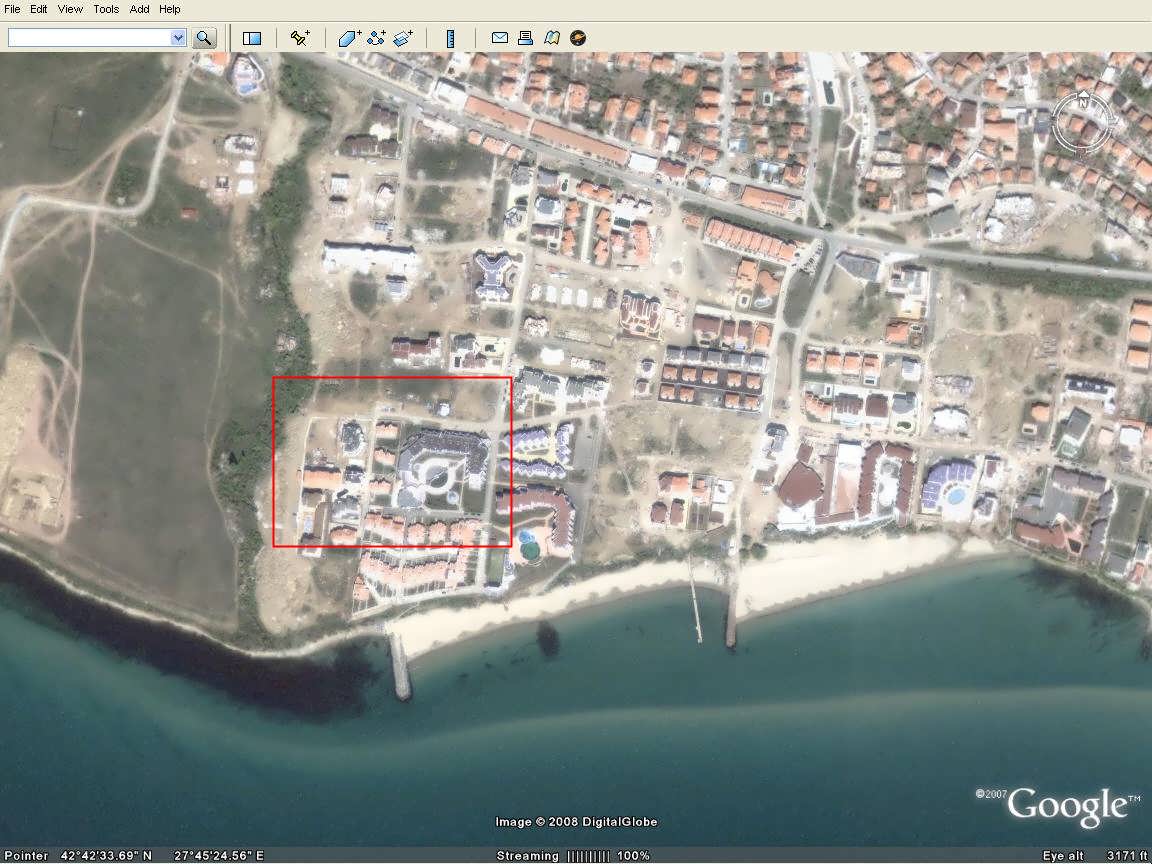Click the Pointer longitude 27°45'24.56" E

point(219,856)
